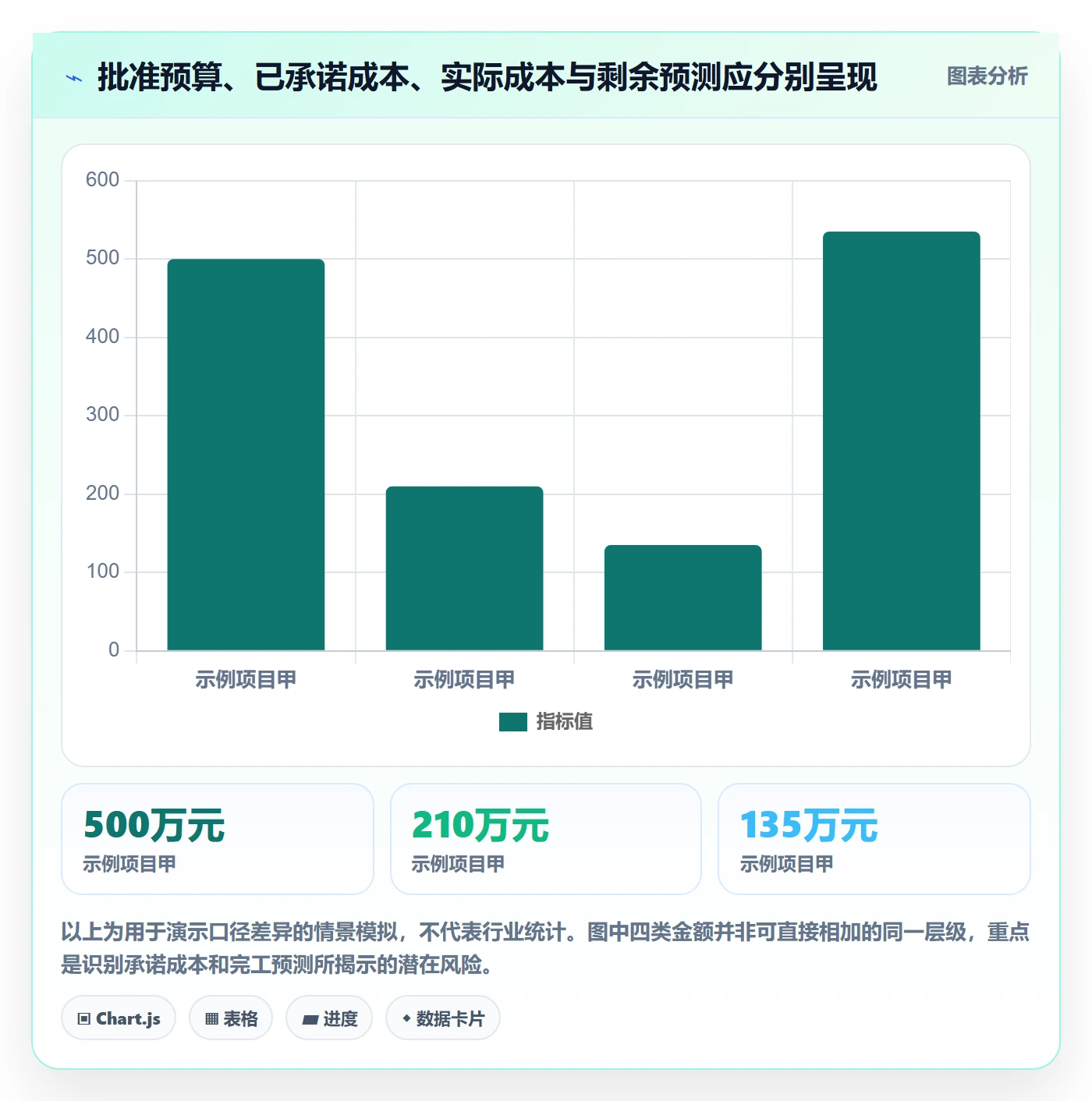This screenshot has height=1101, width=1092.
Task: Click the grid icon in 表格 chip
Action: pos(211,1019)
